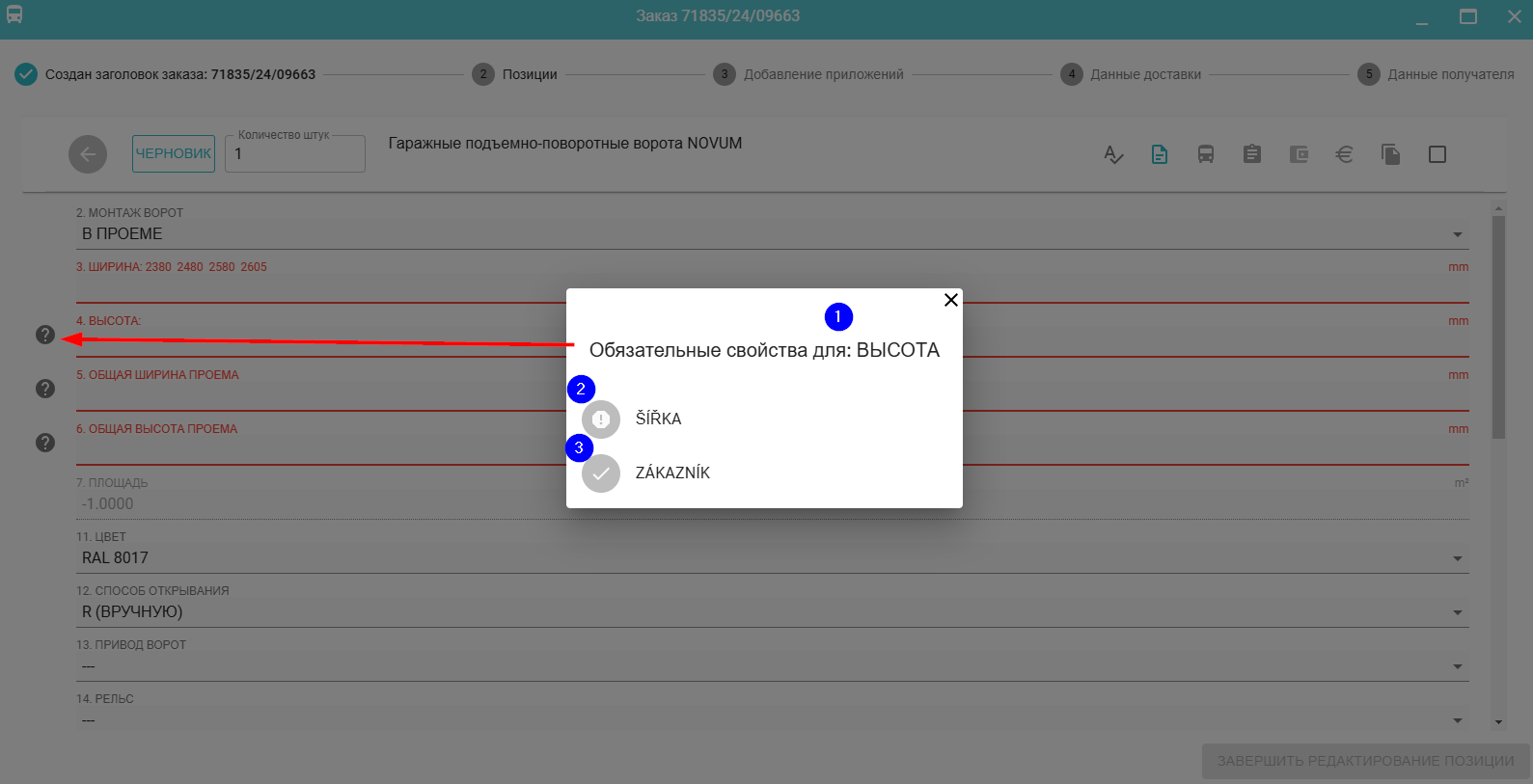Viewport: 1533px width, 784px height.
Task: Open the teal document icon
Action: (x=1160, y=154)
